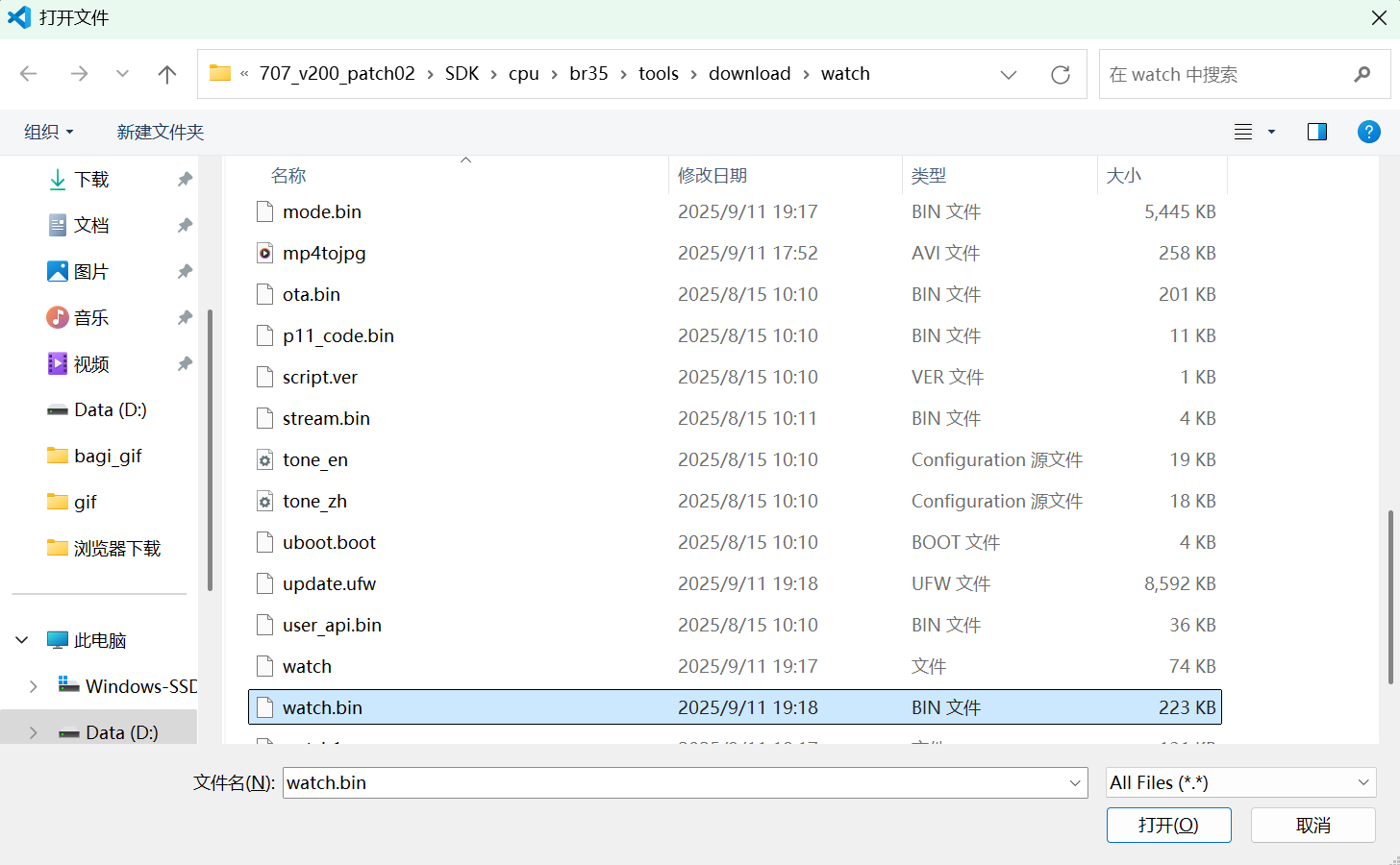Click the magnifier search icon
Screen dimensions: 1400x865
pos(1362,74)
